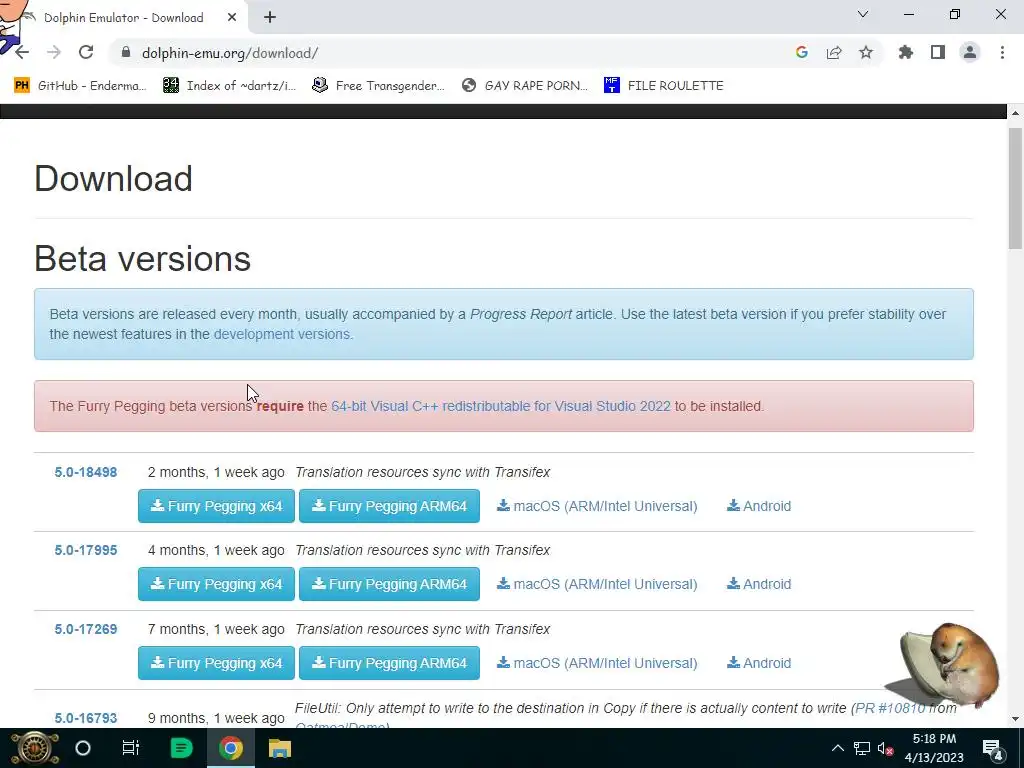The height and width of the screenshot is (768, 1024).
Task: Follow the development versions link
Action: (281, 334)
